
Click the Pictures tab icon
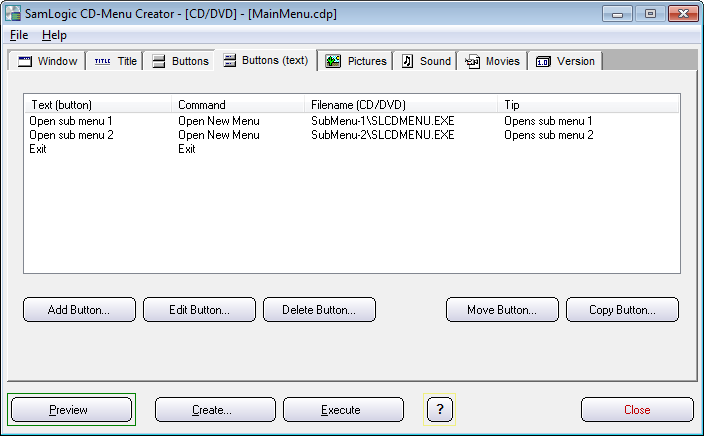coord(333,61)
